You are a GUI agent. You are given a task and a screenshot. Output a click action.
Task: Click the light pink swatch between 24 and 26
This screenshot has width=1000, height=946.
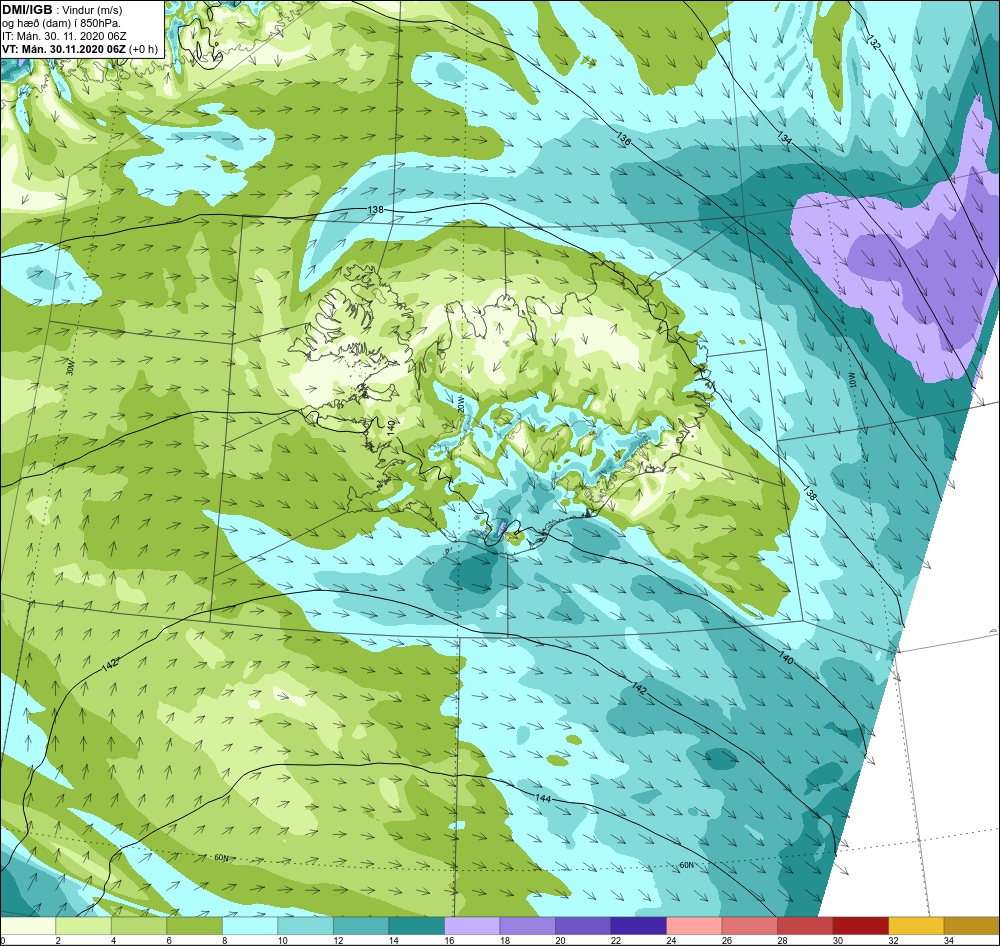694,926
